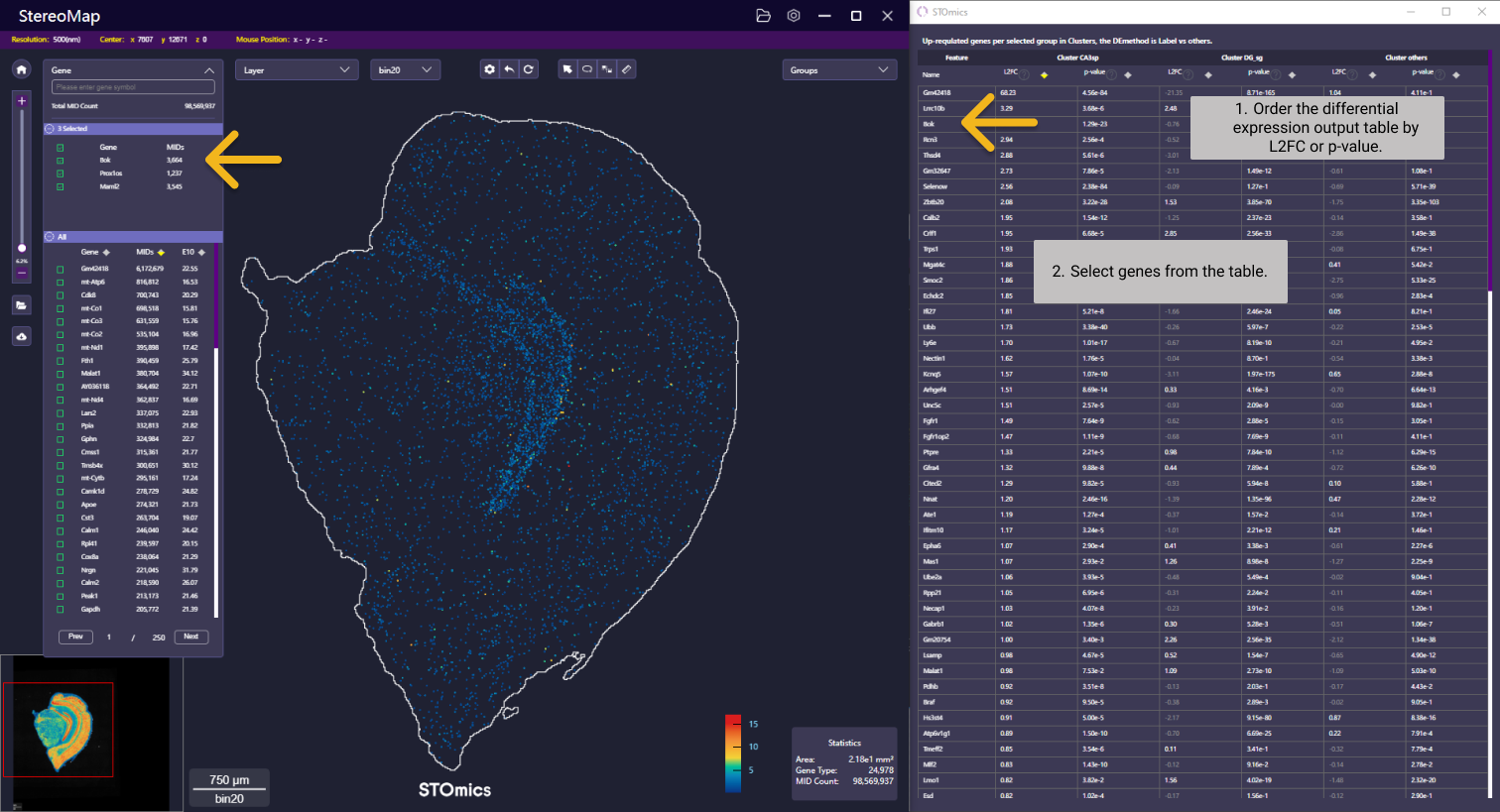Uncheck the Bok gene checkbox
This screenshot has height=812, width=1500.
61,161
